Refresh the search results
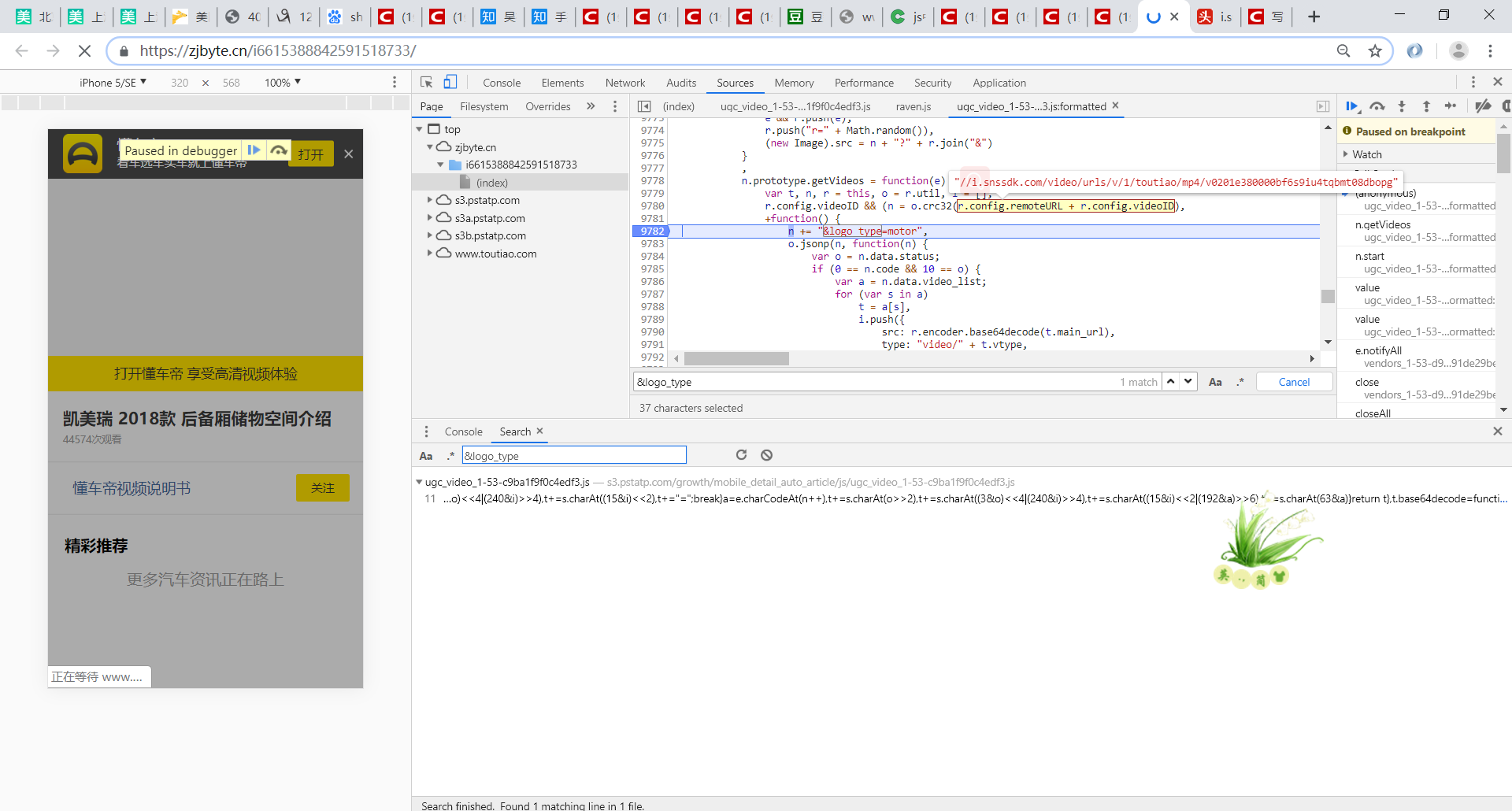The image size is (1512, 811). click(741, 455)
